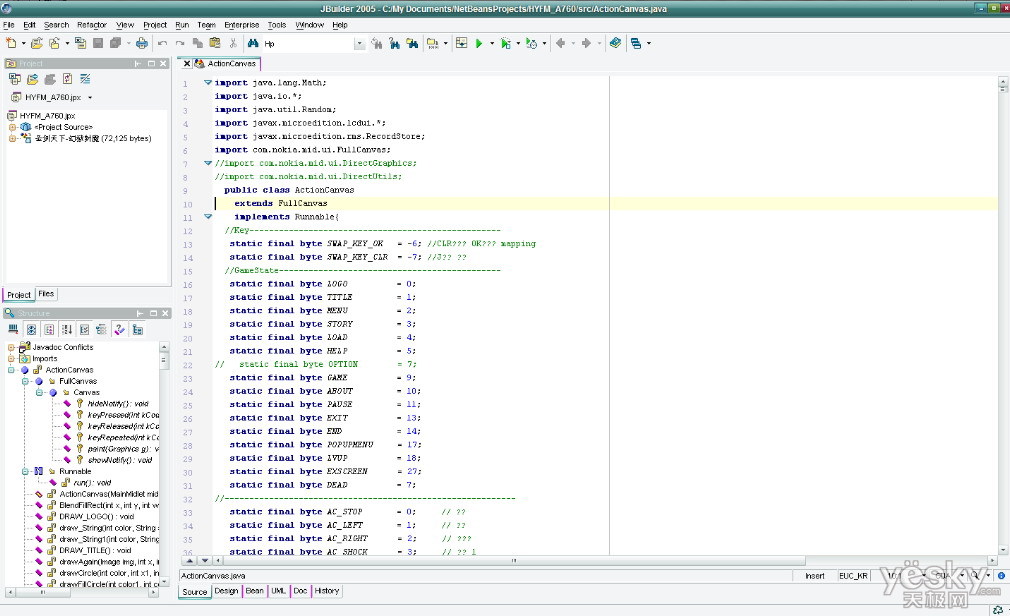The height and width of the screenshot is (616, 1010).
Task: Open the search text combo box dropdown
Action: coord(359,44)
